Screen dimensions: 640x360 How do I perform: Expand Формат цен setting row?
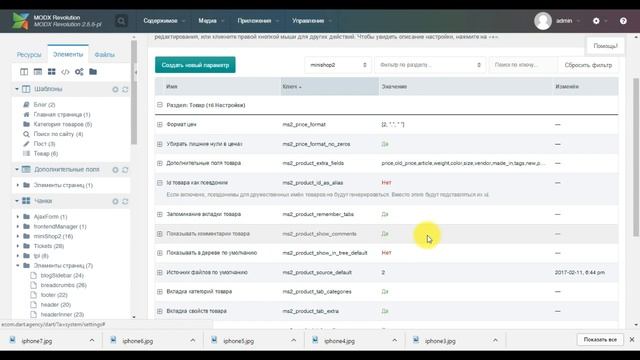coord(160,124)
